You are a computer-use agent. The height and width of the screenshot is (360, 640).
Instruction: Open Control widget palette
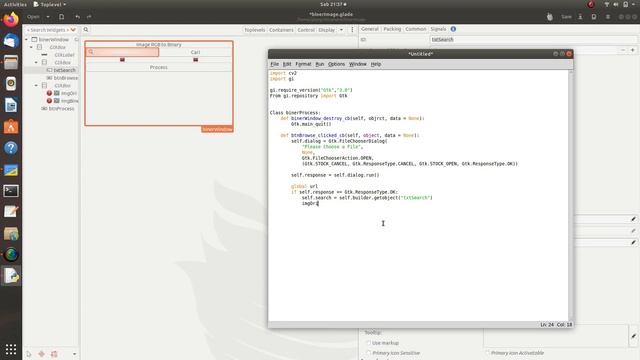(306, 30)
